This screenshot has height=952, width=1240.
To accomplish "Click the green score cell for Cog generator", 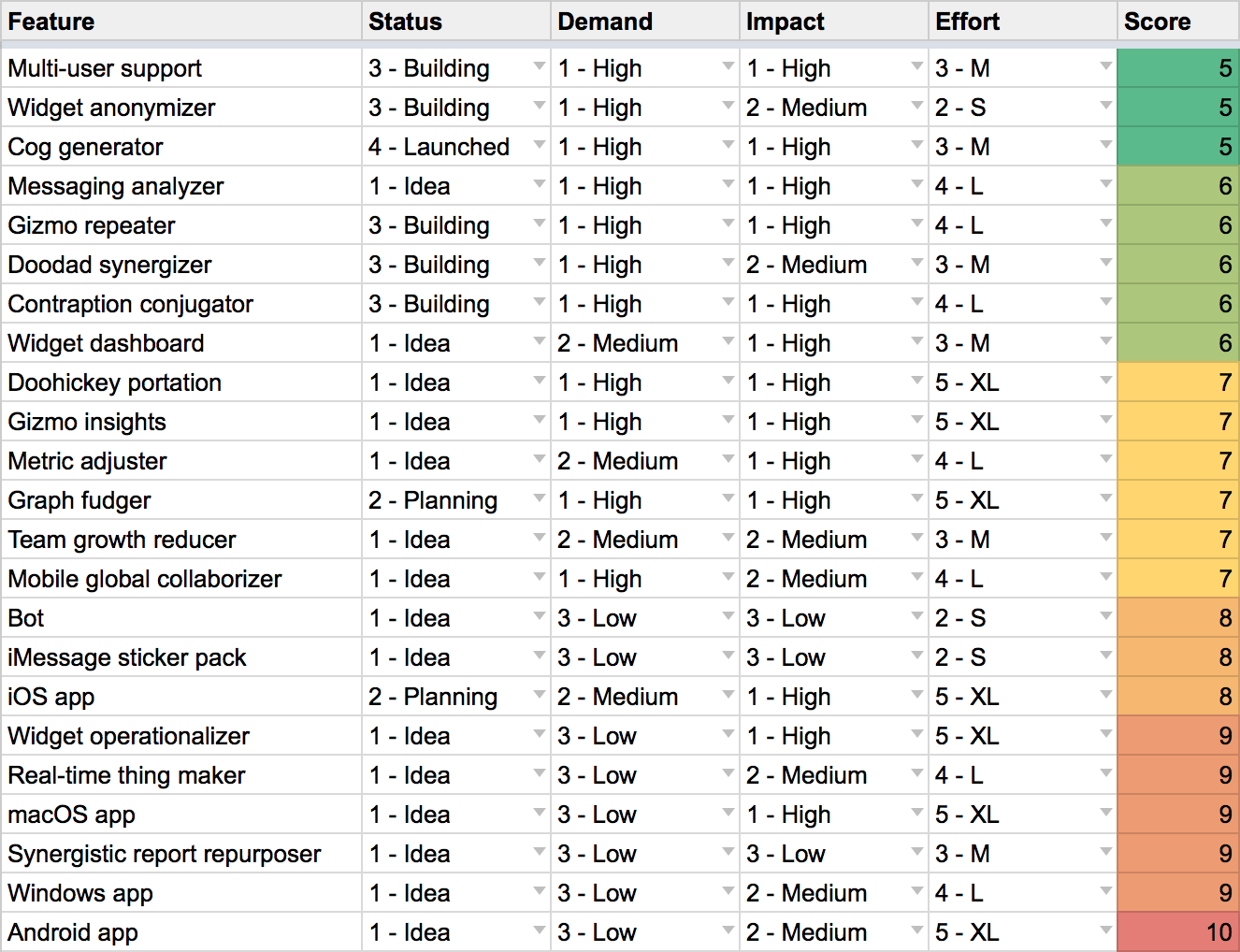I will click(1177, 147).
